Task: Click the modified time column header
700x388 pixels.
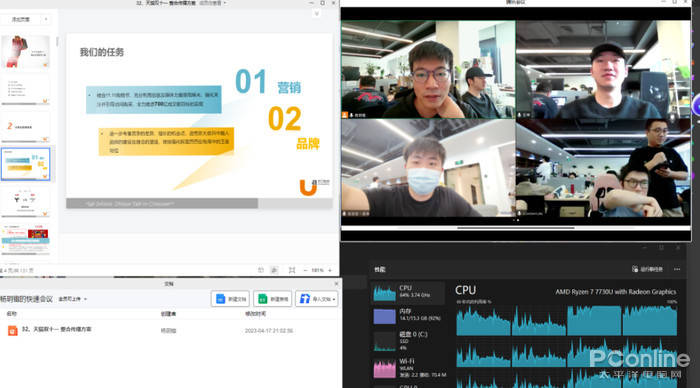Action: tap(255, 314)
